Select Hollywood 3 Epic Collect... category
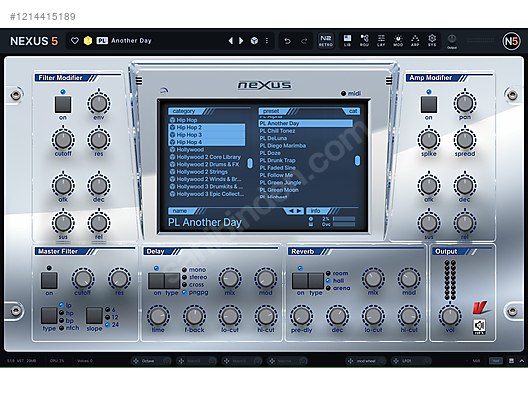Screen dimensions: 528x396 pyautogui.click(x=207, y=194)
